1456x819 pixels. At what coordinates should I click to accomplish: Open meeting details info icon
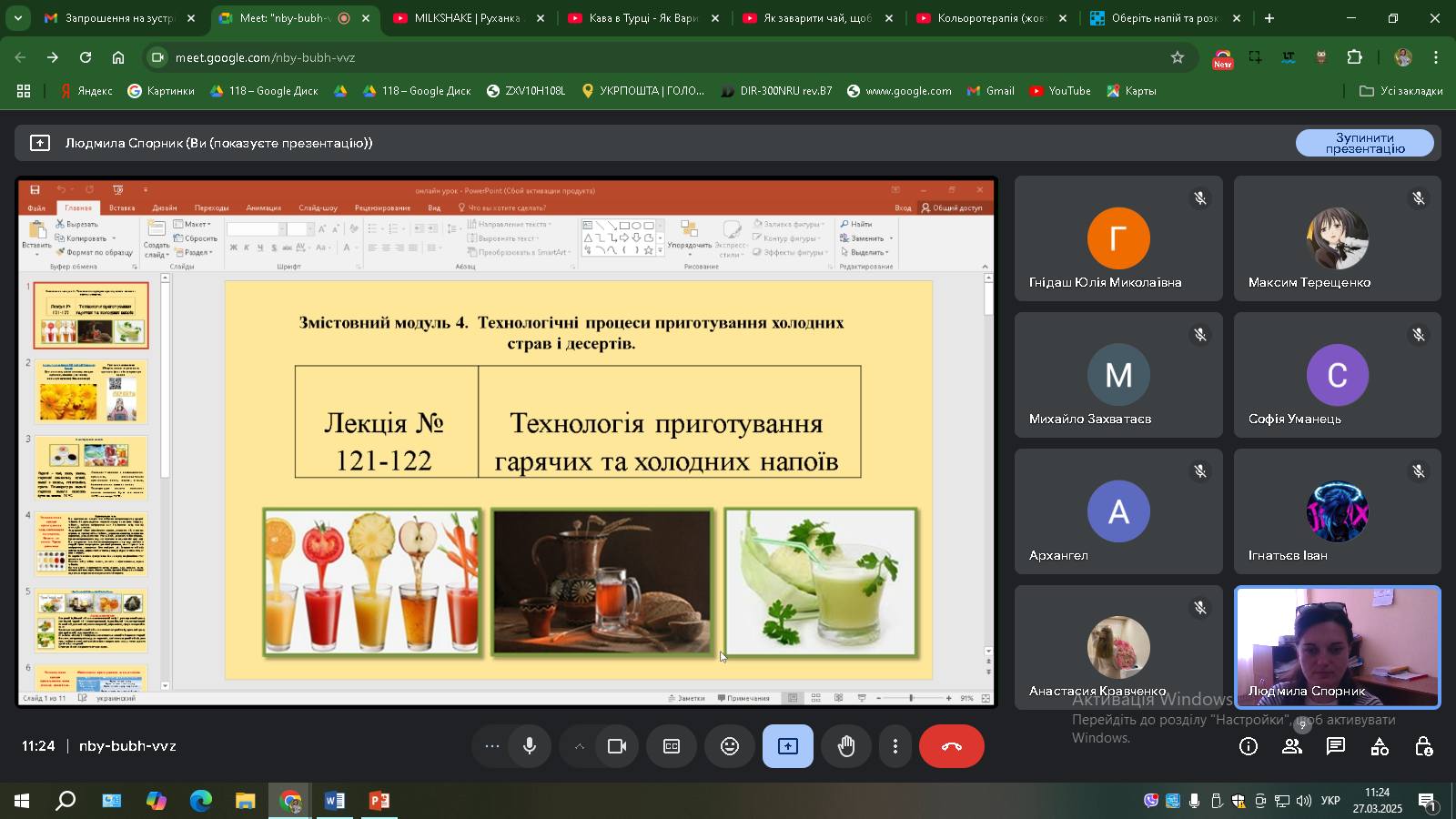(1249, 746)
